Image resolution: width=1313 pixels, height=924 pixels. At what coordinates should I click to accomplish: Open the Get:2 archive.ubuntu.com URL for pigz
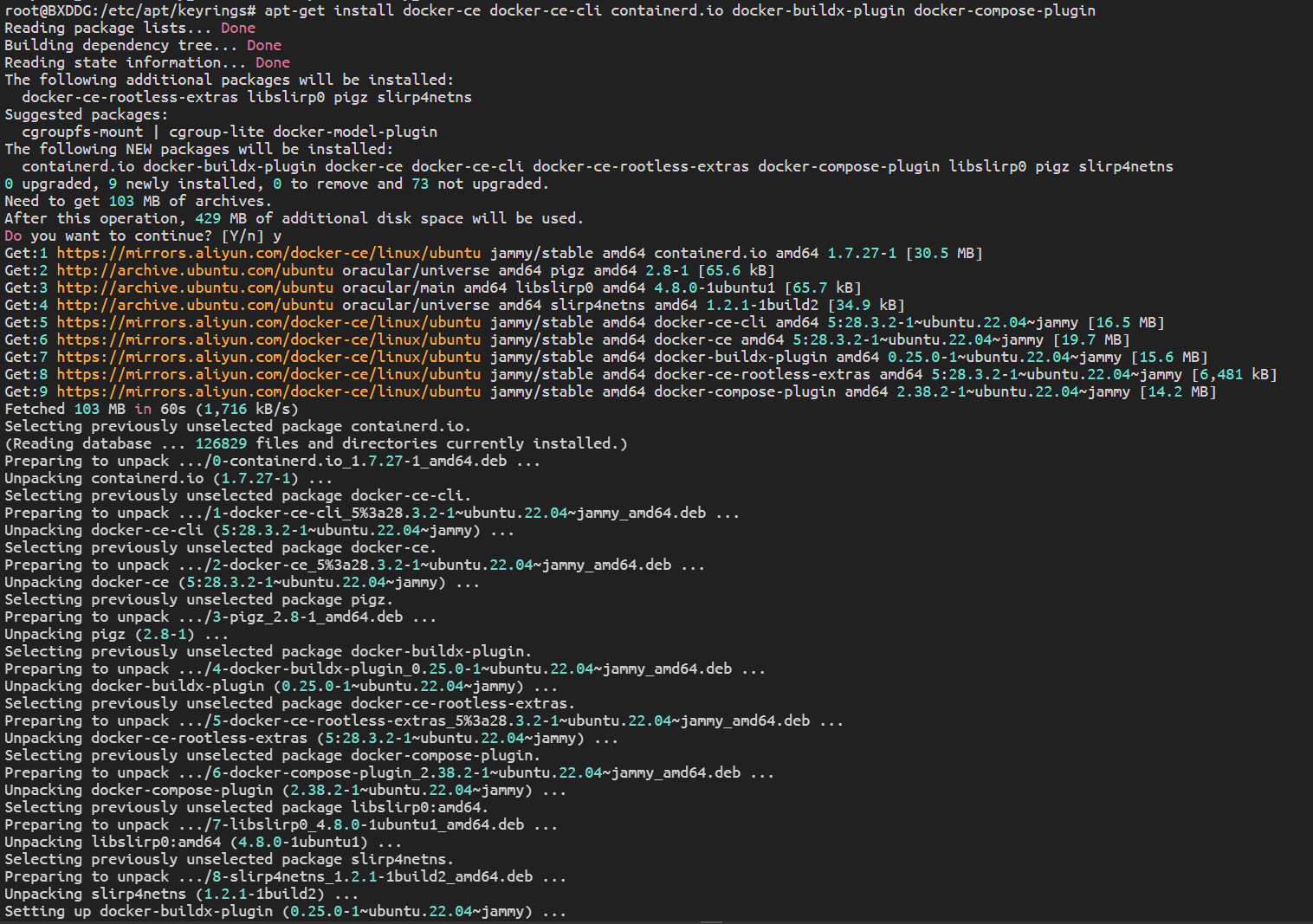coord(195,270)
